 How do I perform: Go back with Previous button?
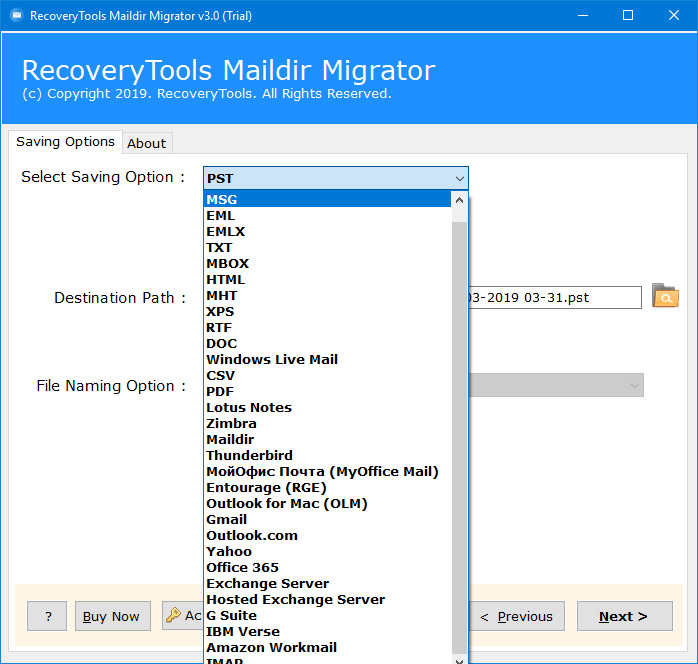(x=516, y=616)
